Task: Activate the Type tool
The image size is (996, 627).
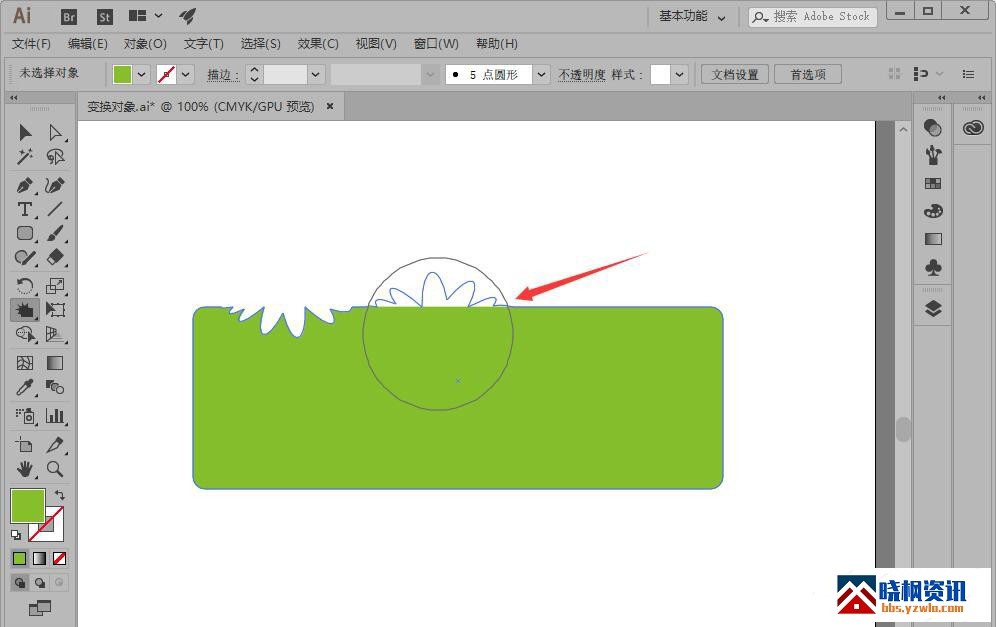Action: click(x=25, y=209)
